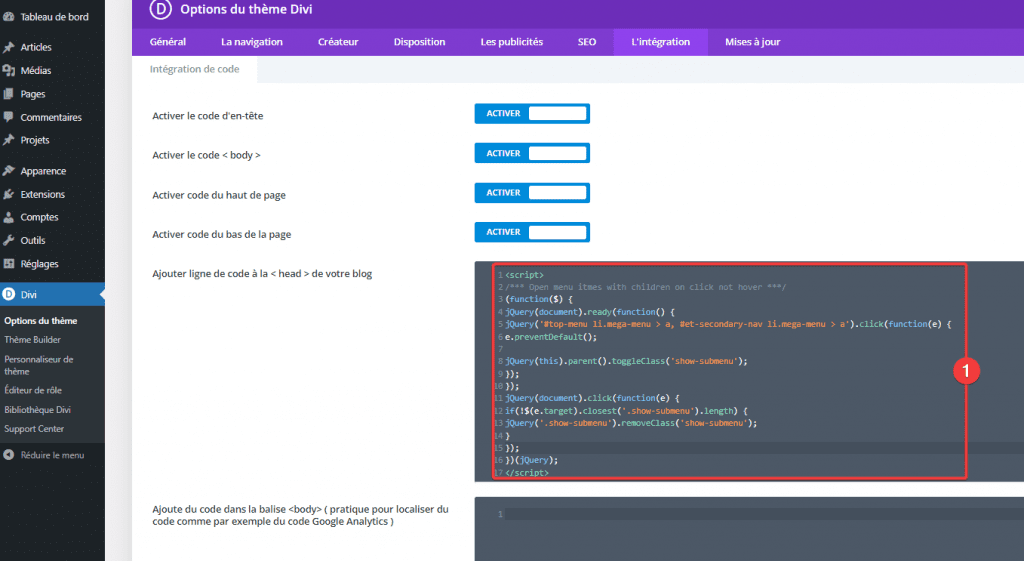Click inside the head code editor
Image resolution: width=1024 pixels, height=561 pixels.
pyautogui.click(x=749, y=372)
